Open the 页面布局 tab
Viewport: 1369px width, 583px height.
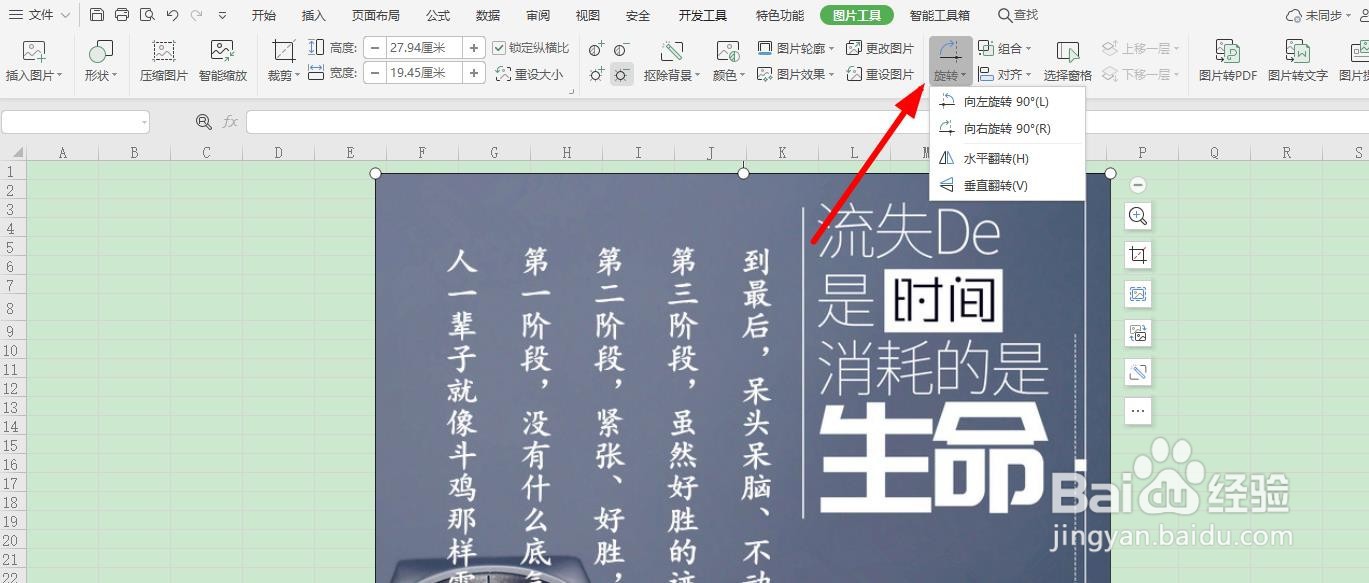[376, 15]
